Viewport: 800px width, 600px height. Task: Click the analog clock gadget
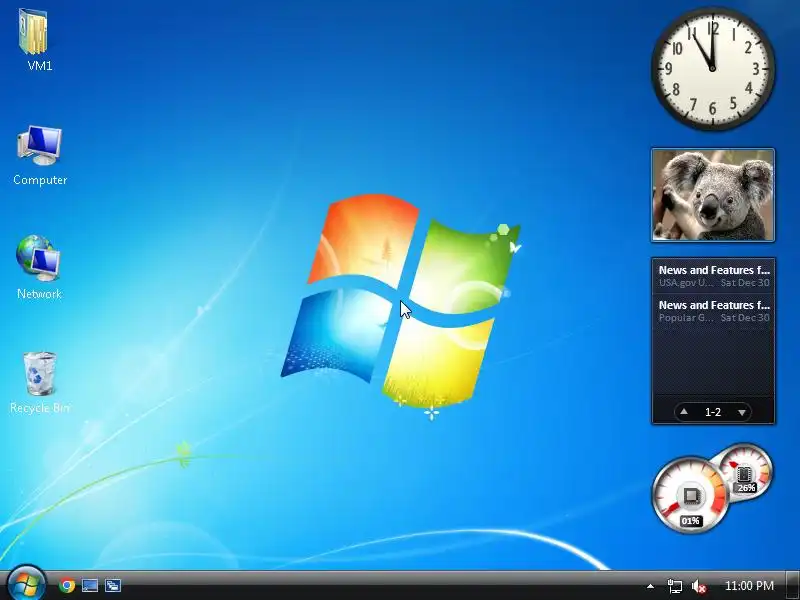[713, 69]
